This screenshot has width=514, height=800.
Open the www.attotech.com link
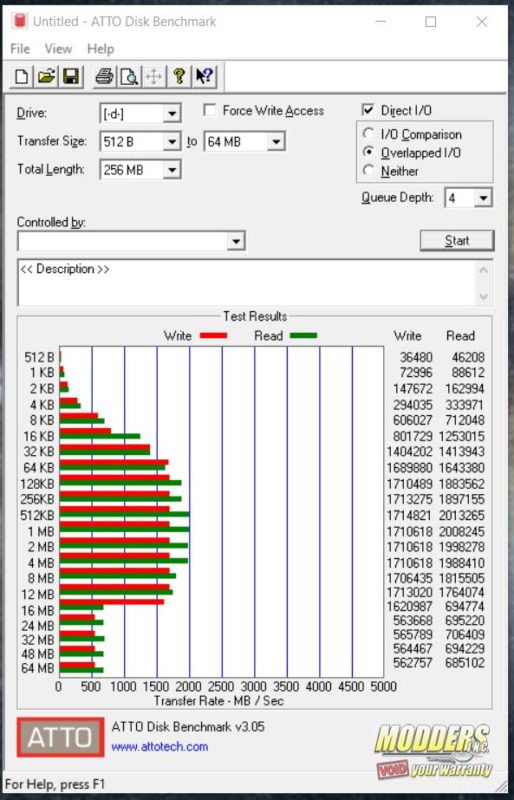click(x=160, y=746)
